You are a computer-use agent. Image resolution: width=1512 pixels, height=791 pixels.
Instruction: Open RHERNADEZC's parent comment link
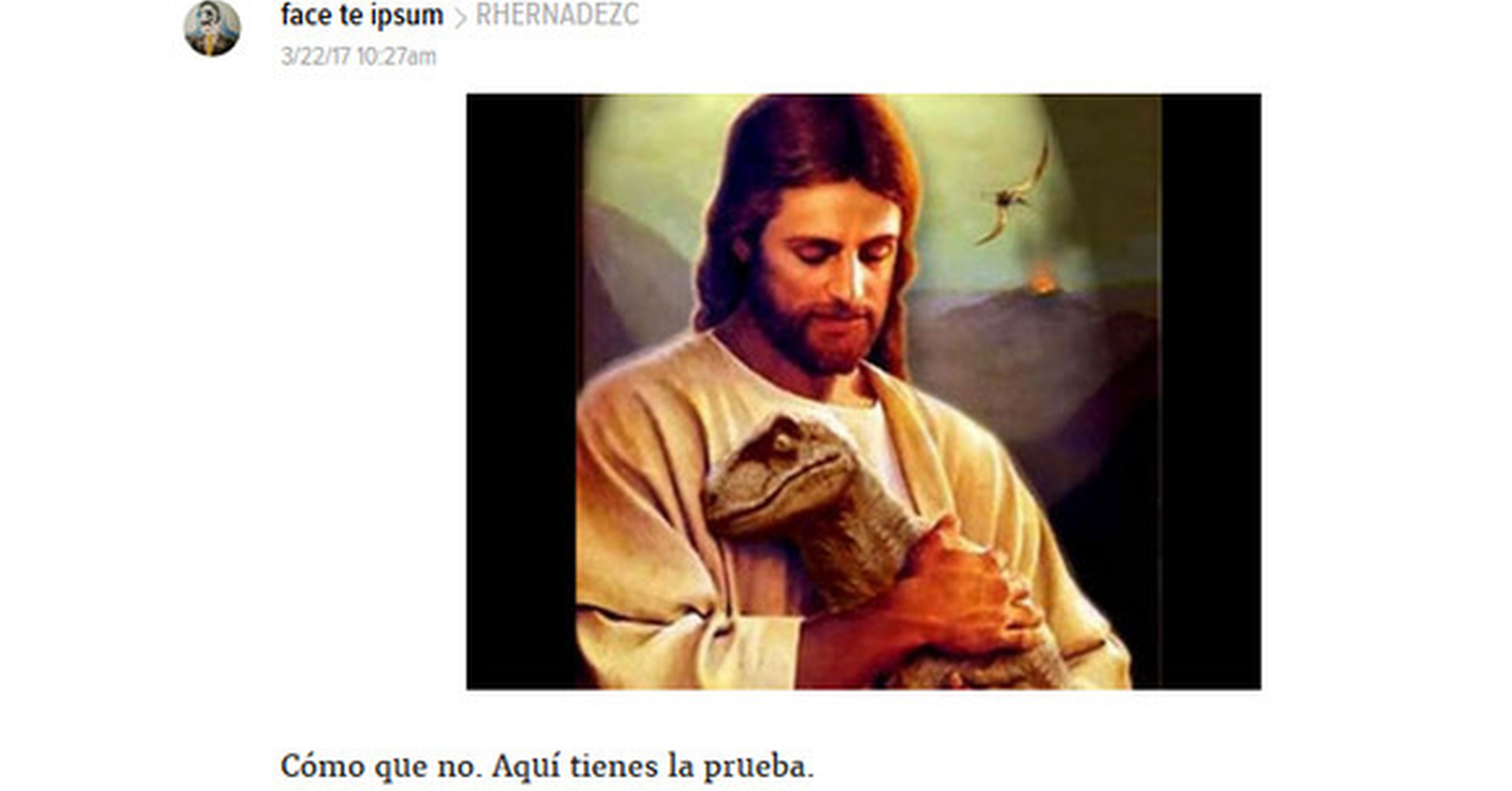[x=557, y=15]
